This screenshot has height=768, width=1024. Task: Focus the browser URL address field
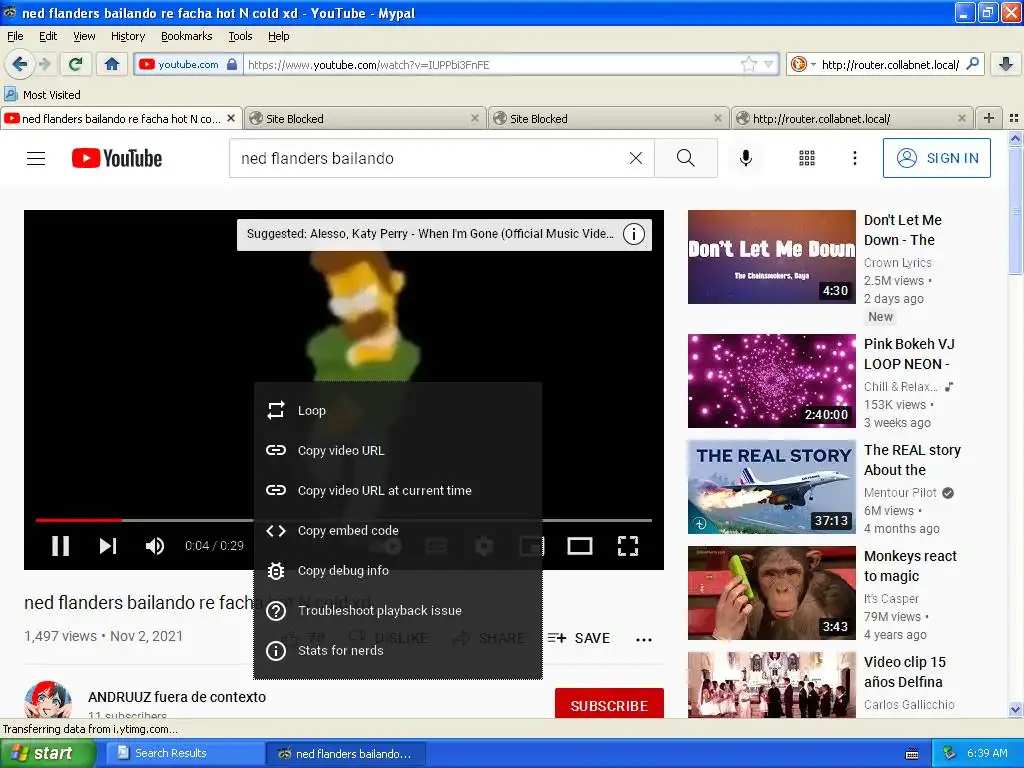(491, 64)
